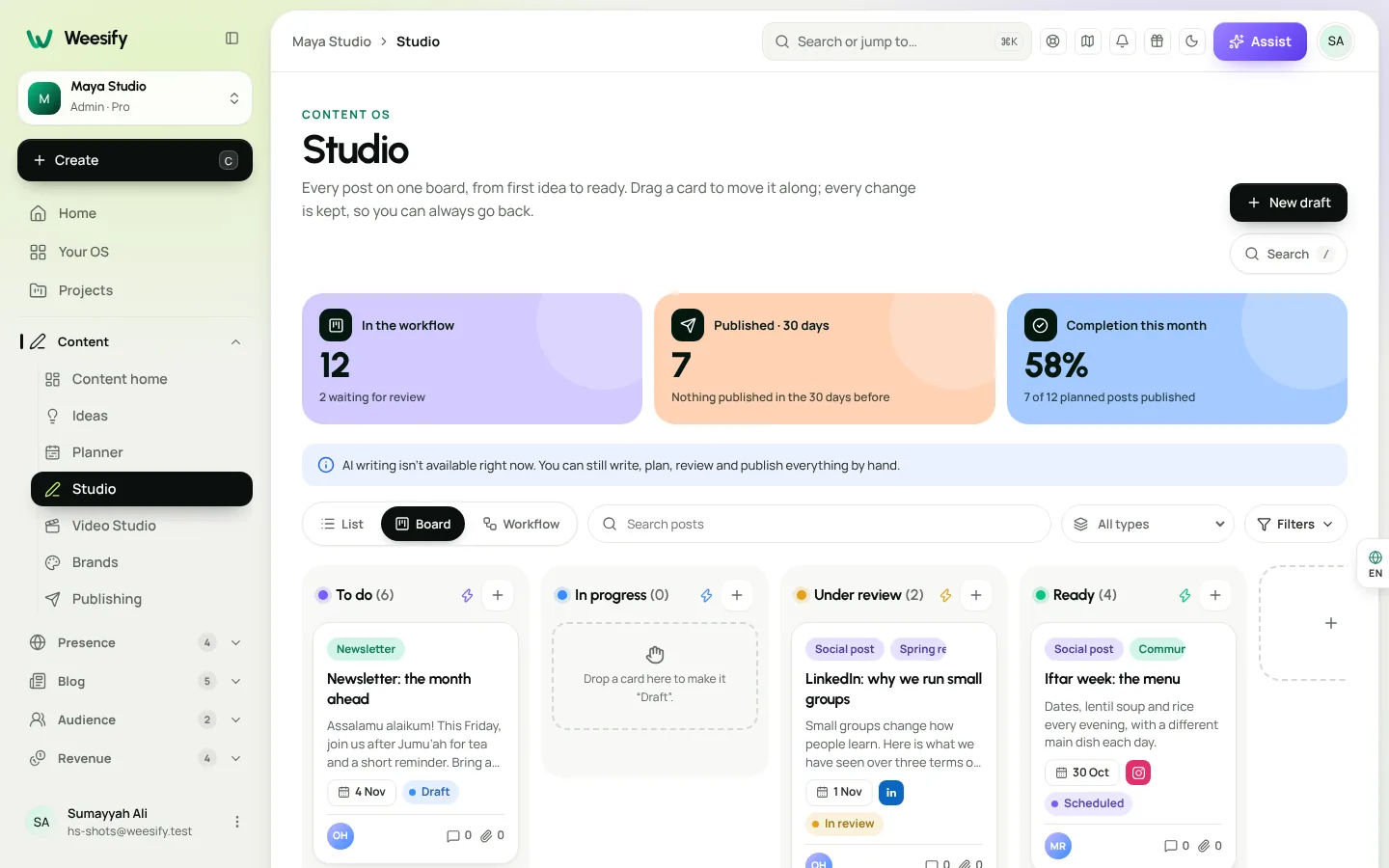Switch to Workflow view
The width and height of the screenshot is (1389, 868).
coord(521,524)
